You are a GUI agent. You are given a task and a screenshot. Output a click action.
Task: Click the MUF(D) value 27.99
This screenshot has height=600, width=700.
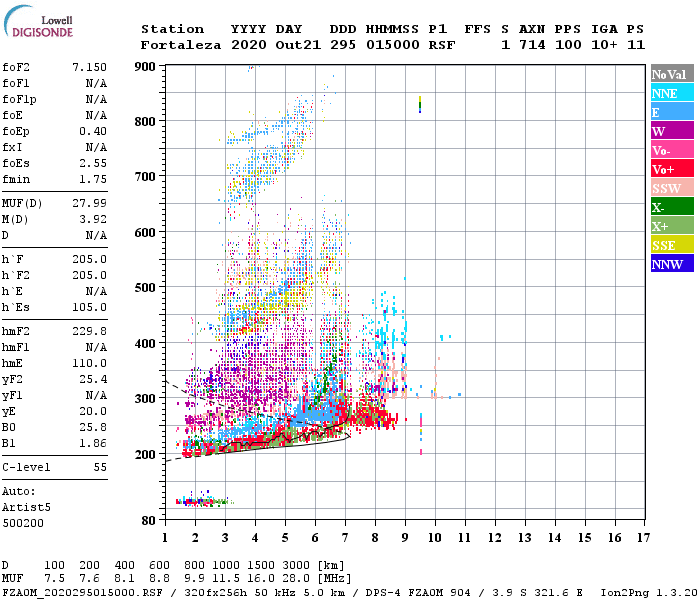(x=89, y=204)
